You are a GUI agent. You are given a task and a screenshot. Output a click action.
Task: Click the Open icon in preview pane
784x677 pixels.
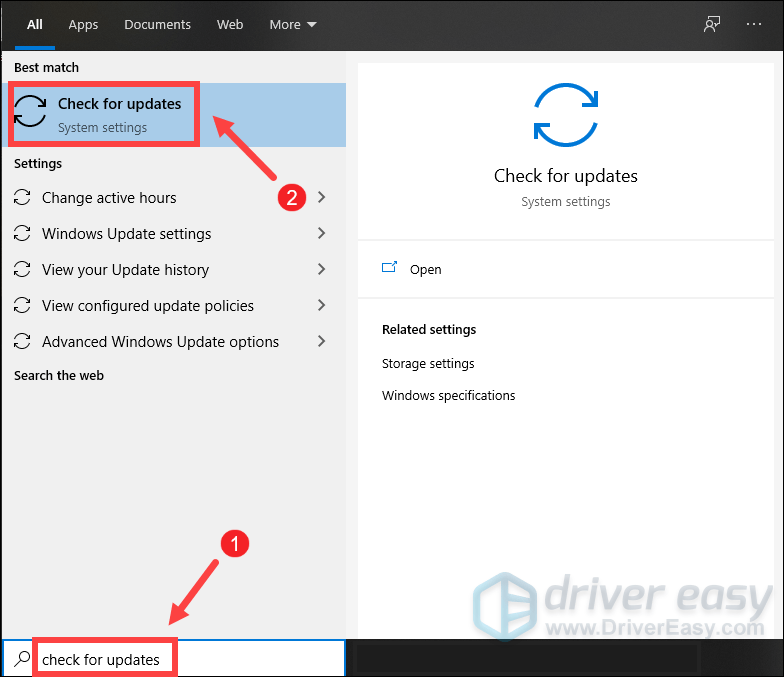390,269
